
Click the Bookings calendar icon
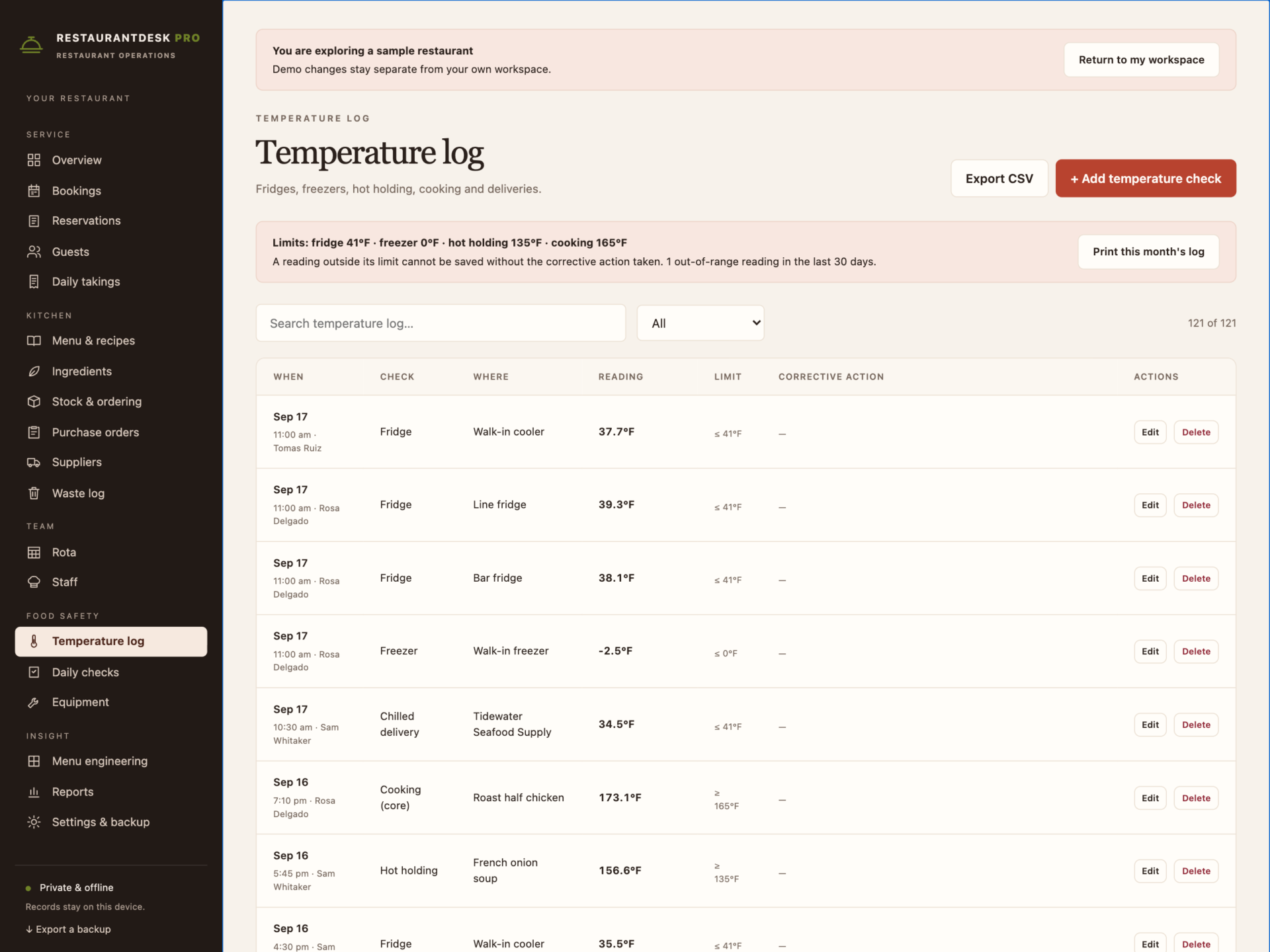[x=34, y=190]
